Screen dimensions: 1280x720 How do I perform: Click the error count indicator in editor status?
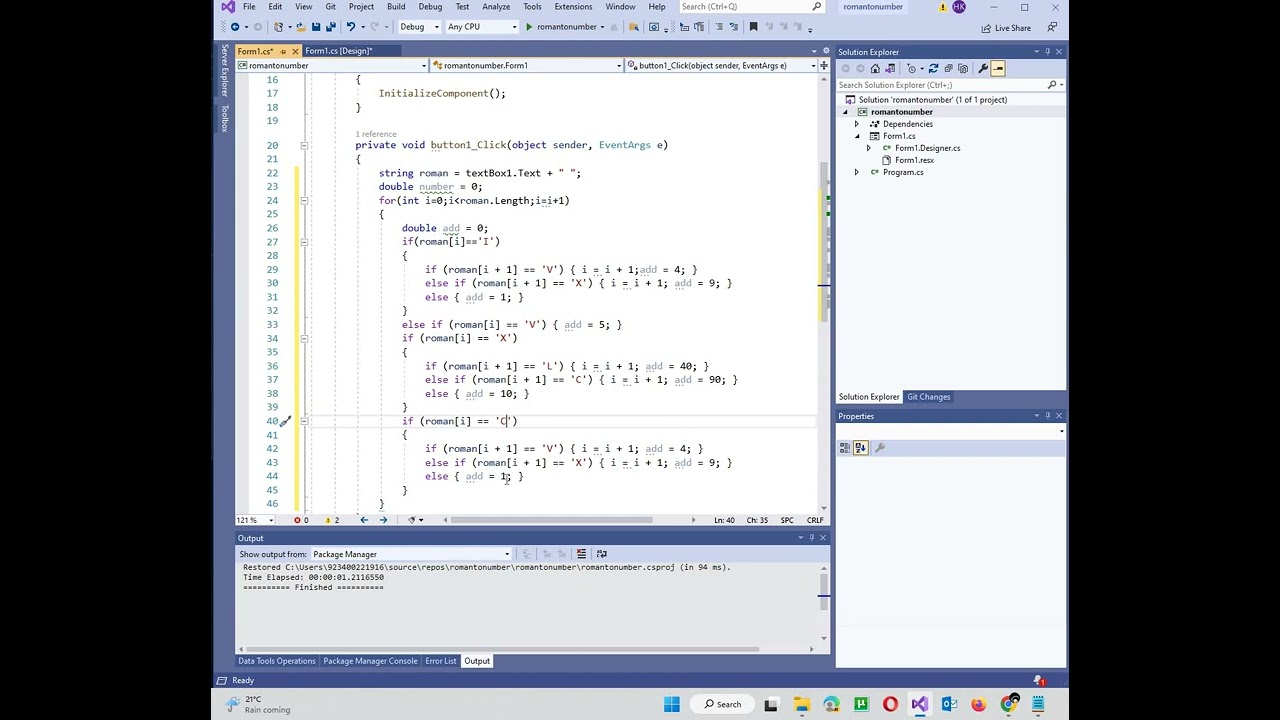301,520
